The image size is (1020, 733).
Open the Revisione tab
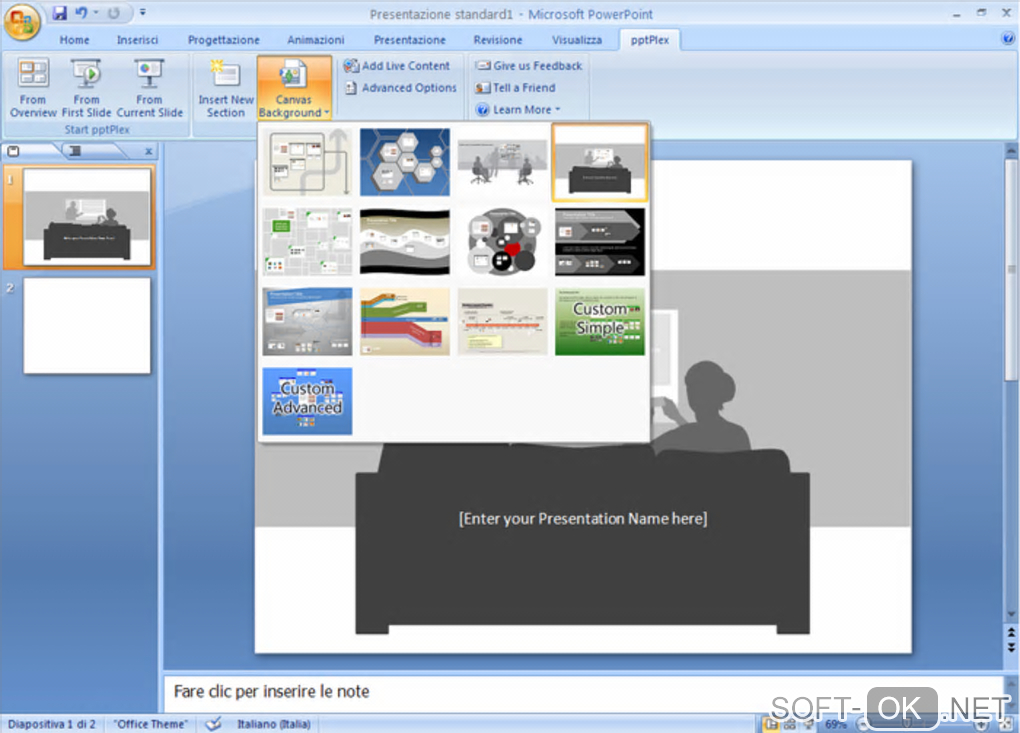click(498, 40)
